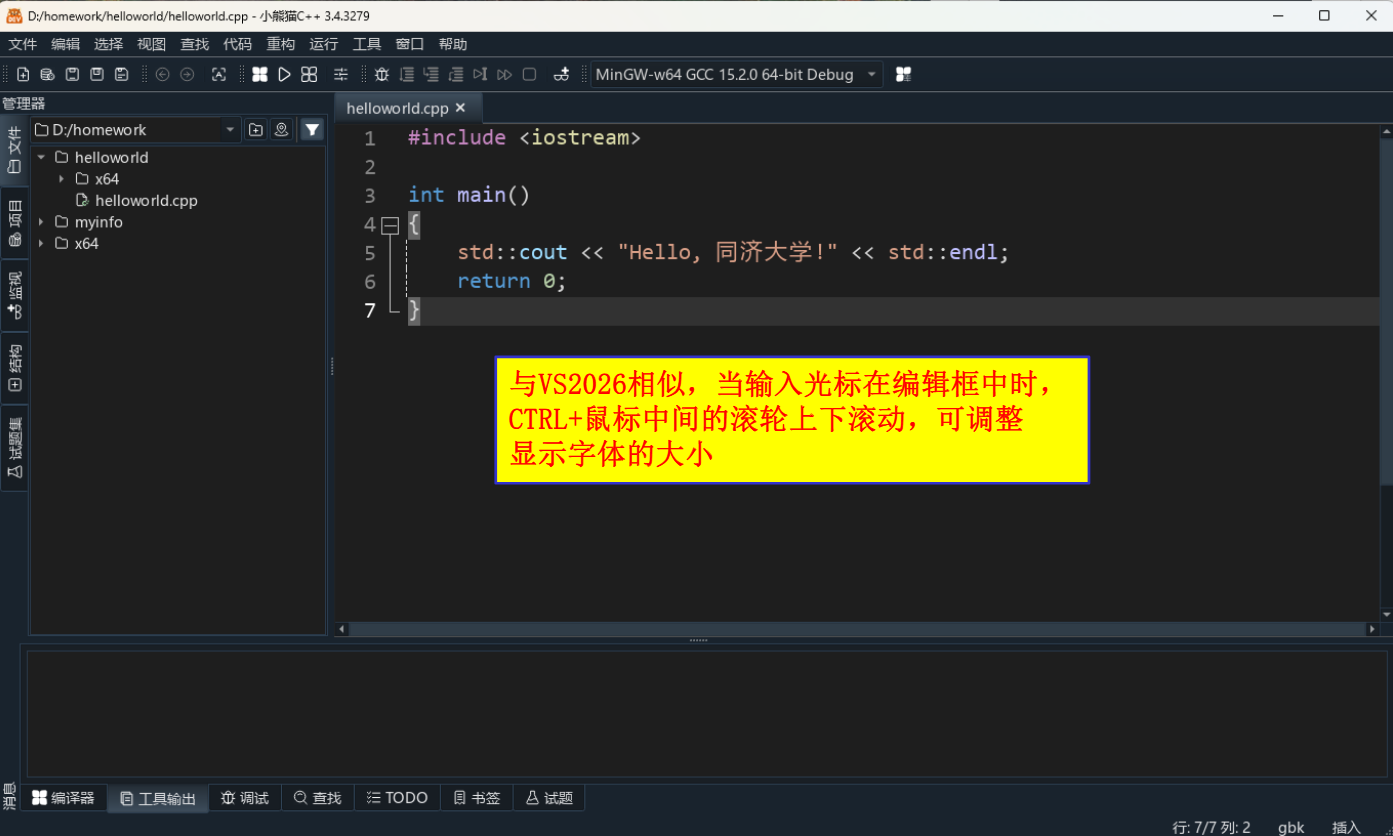Switch to the 结构 sidebar panel
Screen dimensions: 1393x836
[14, 366]
